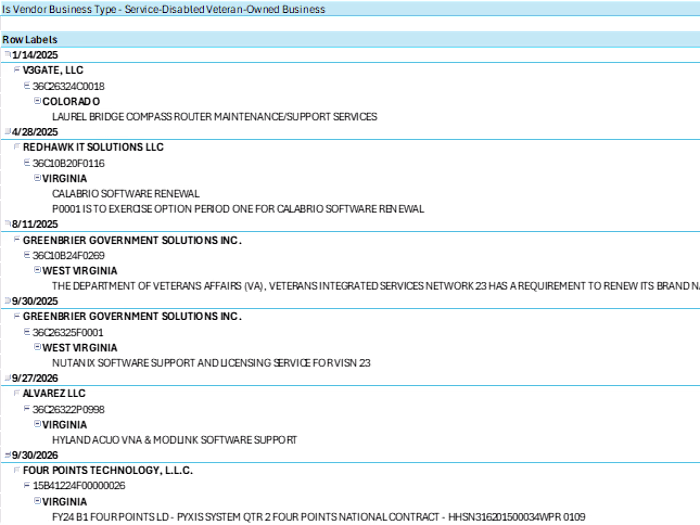Image resolution: width=700 pixels, height=525 pixels.
Task: Collapse the 9/30/2025 date group
Action: [x=8, y=300]
